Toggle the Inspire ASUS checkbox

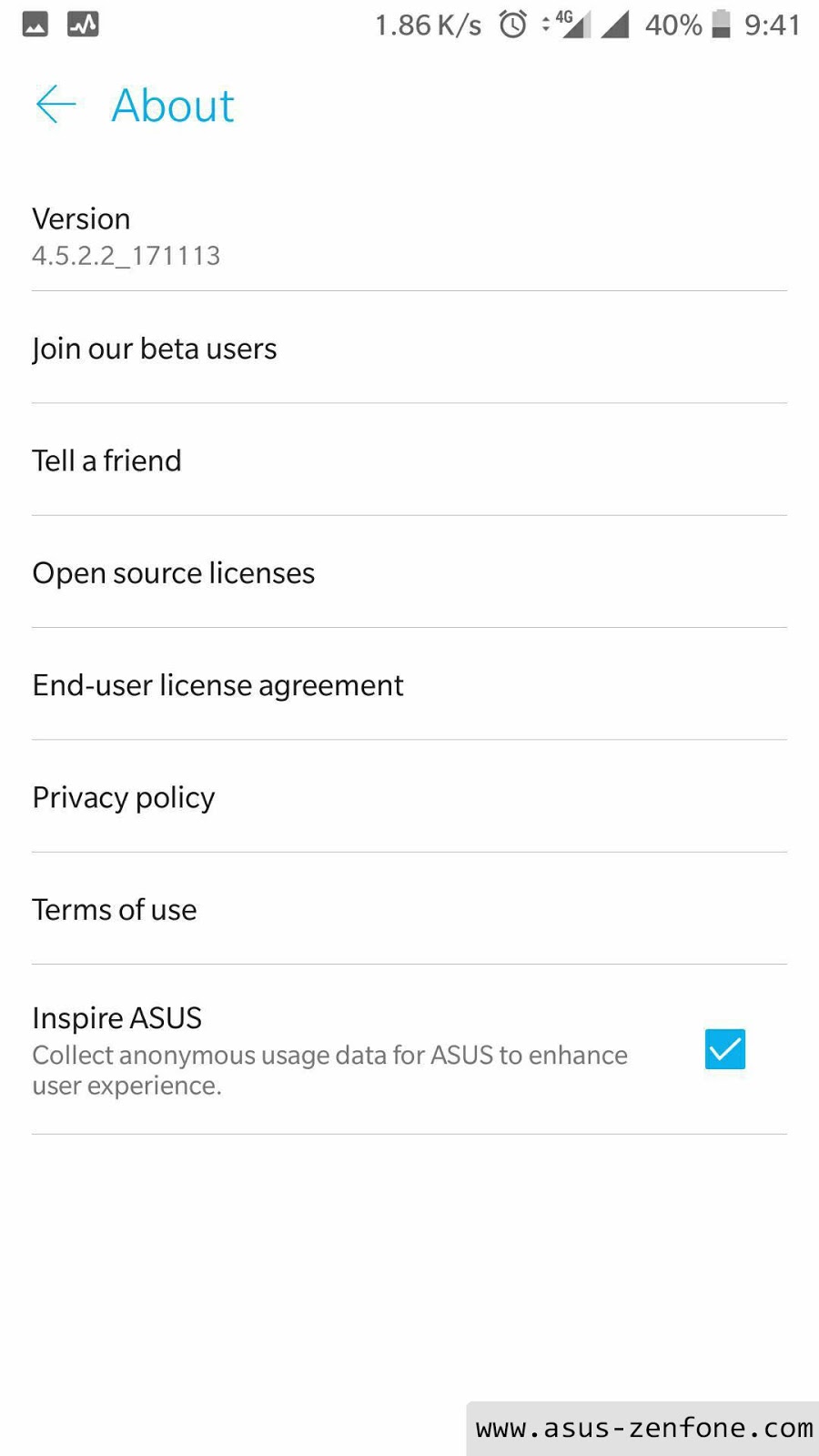click(x=725, y=1049)
